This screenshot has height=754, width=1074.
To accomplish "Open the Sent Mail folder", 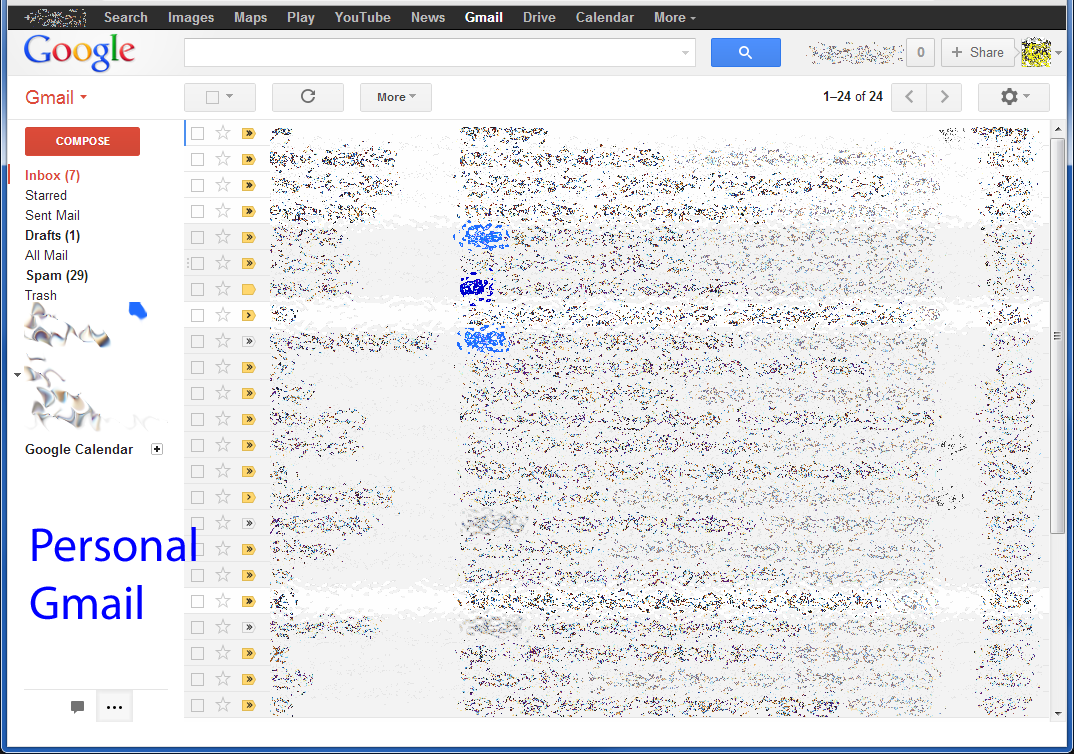I will point(53,215).
